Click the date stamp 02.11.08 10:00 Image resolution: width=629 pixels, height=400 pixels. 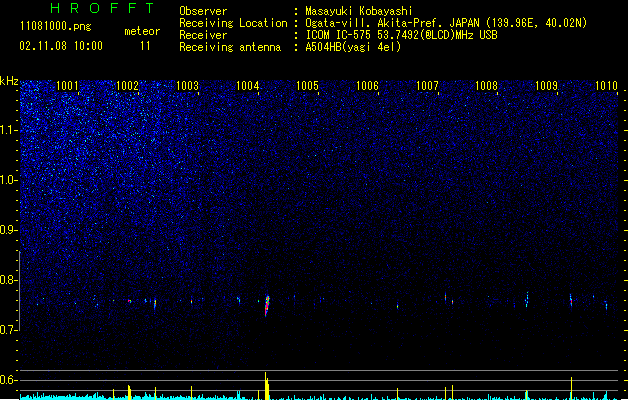(61, 46)
